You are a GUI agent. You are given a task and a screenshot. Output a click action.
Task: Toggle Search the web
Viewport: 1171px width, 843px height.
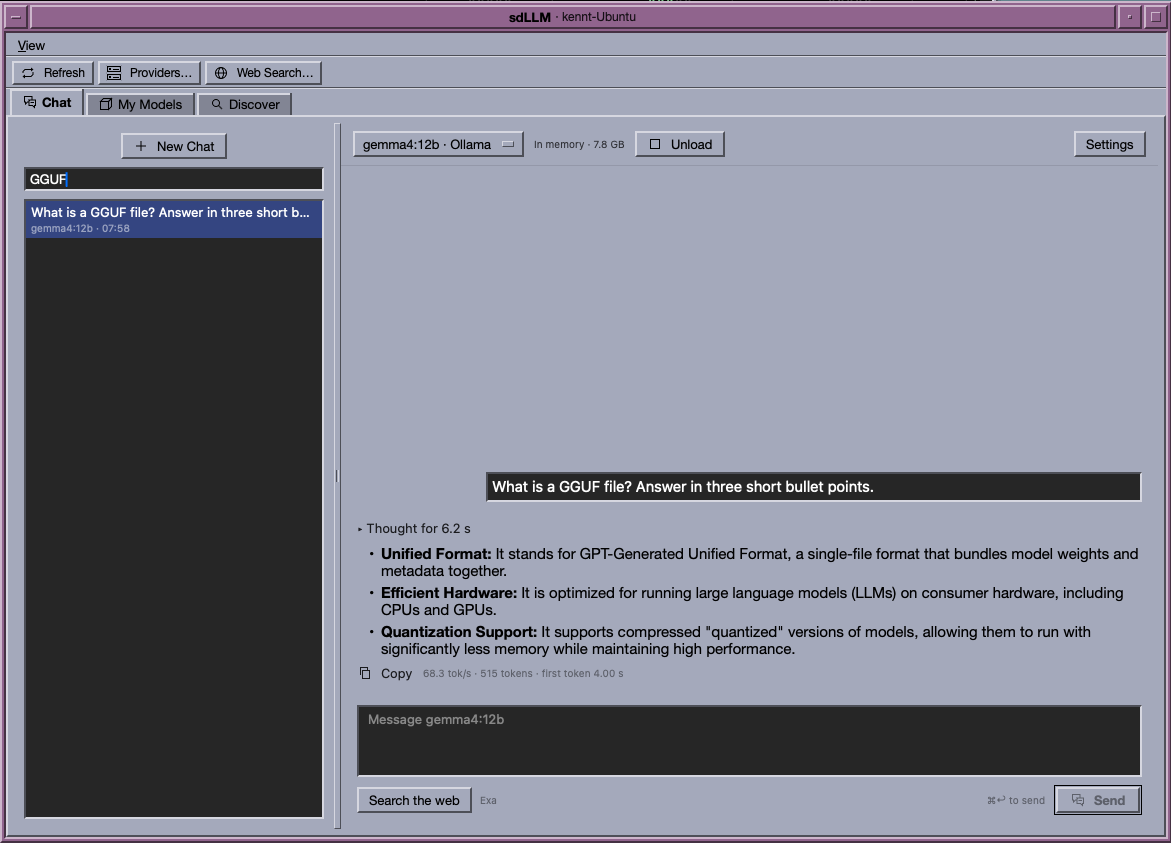tap(414, 800)
